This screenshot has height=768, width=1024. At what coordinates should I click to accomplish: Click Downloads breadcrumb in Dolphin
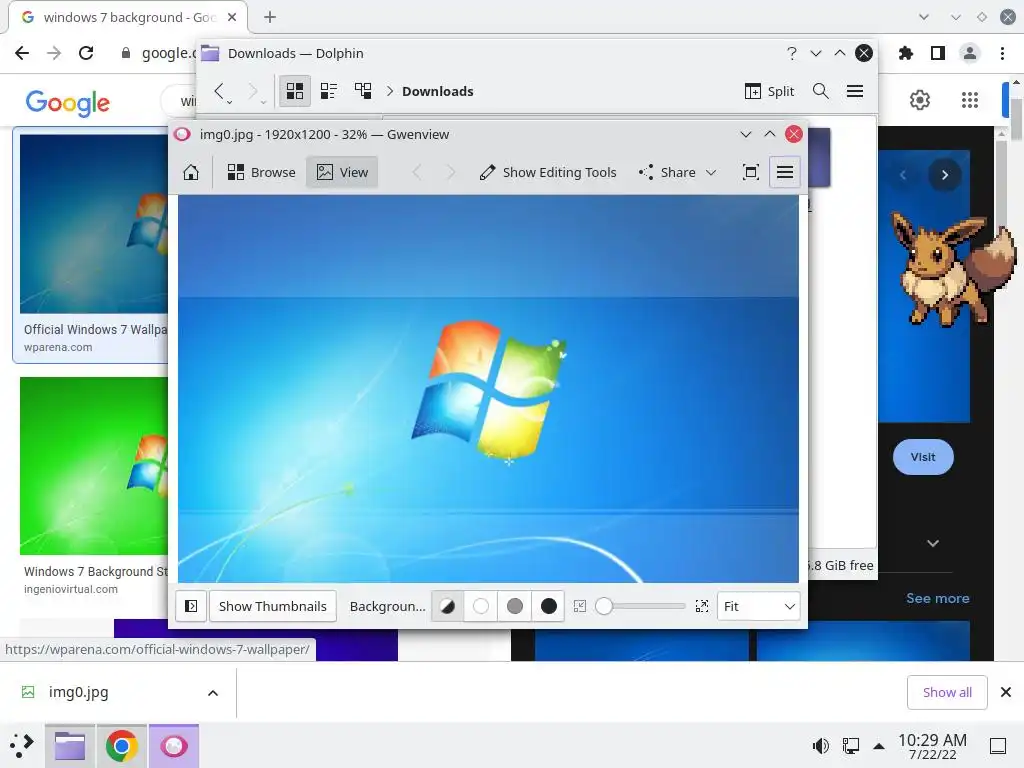(438, 91)
